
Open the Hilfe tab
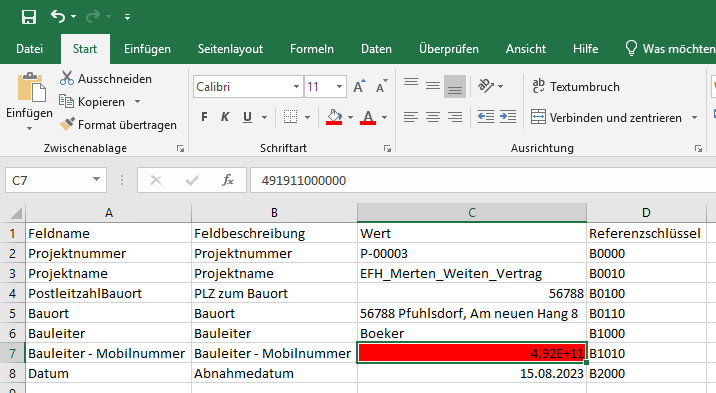(585, 49)
